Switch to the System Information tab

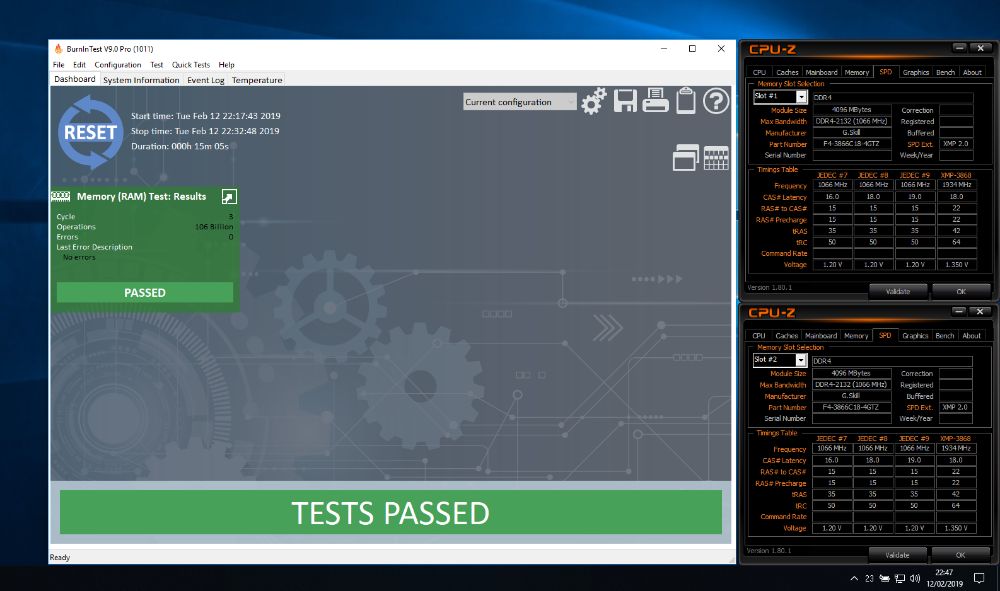coord(141,80)
